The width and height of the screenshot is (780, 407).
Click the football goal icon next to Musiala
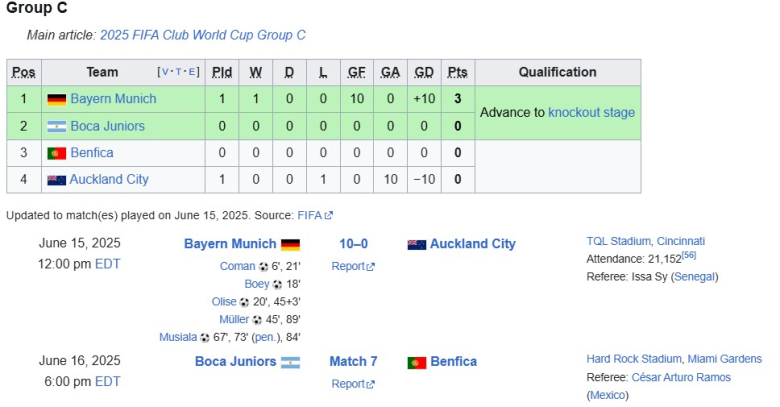pos(205,338)
